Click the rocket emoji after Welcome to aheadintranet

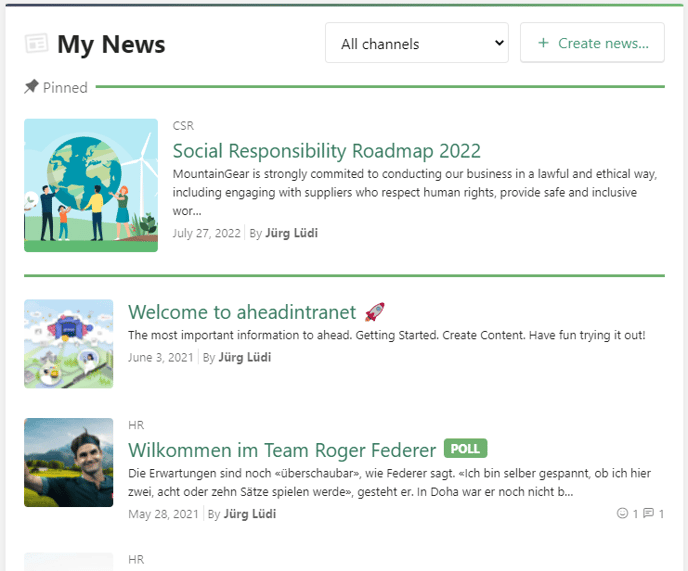point(375,312)
